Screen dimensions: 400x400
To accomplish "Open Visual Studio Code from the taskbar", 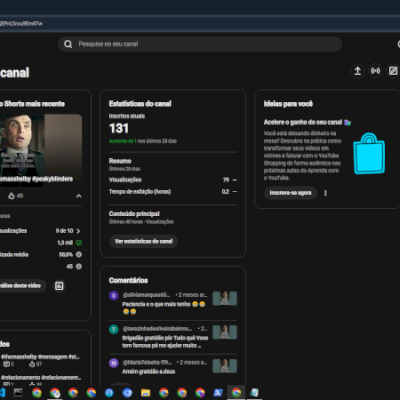I will 2,393.
